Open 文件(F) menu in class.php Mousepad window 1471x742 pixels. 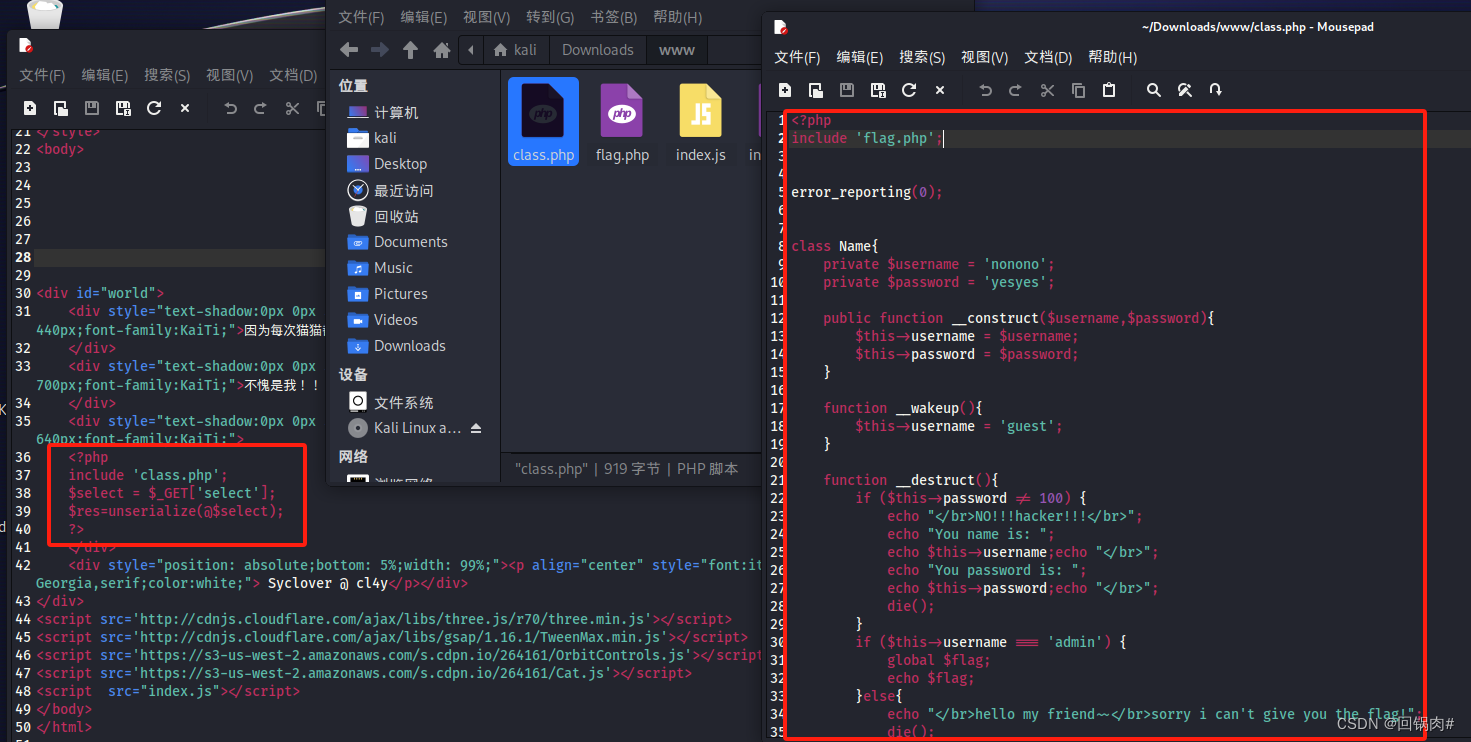click(x=797, y=57)
